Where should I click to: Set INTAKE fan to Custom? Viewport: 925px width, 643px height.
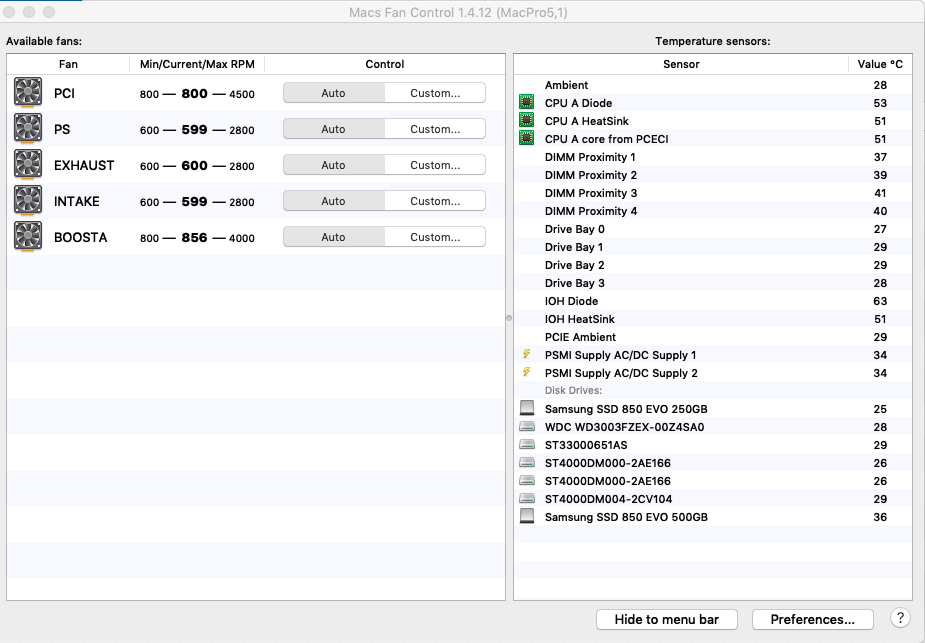pyautogui.click(x=435, y=201)
